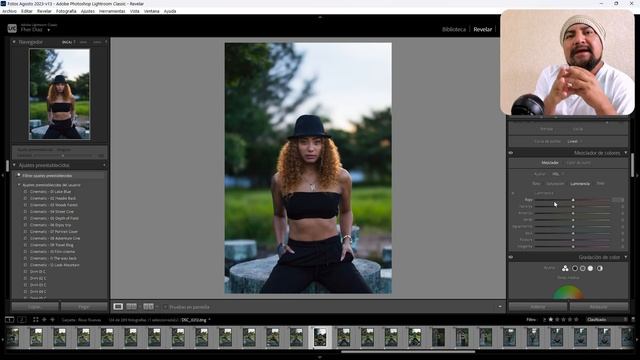Screen dimensions: 640x360
Task: Open the Vista menu
Action: point(134,11)
